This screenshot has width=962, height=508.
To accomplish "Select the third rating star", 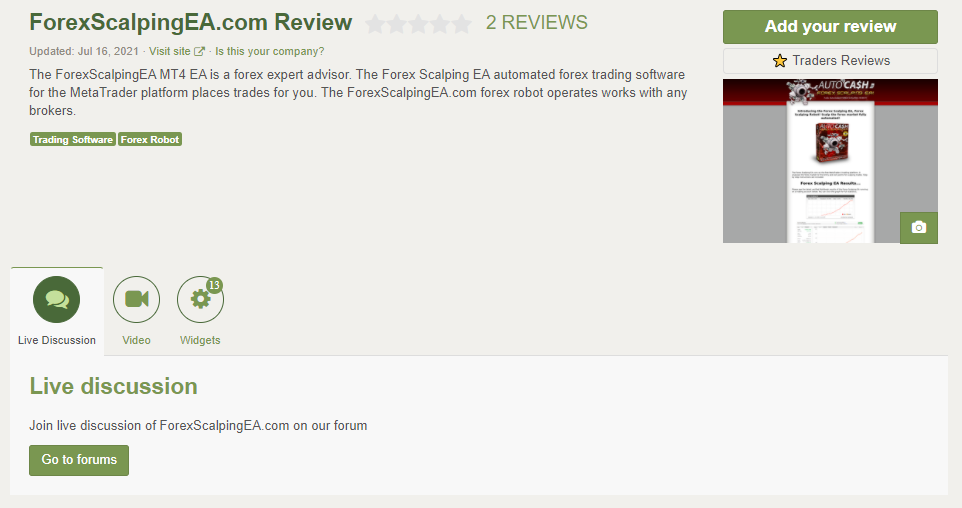I will 418,24.
